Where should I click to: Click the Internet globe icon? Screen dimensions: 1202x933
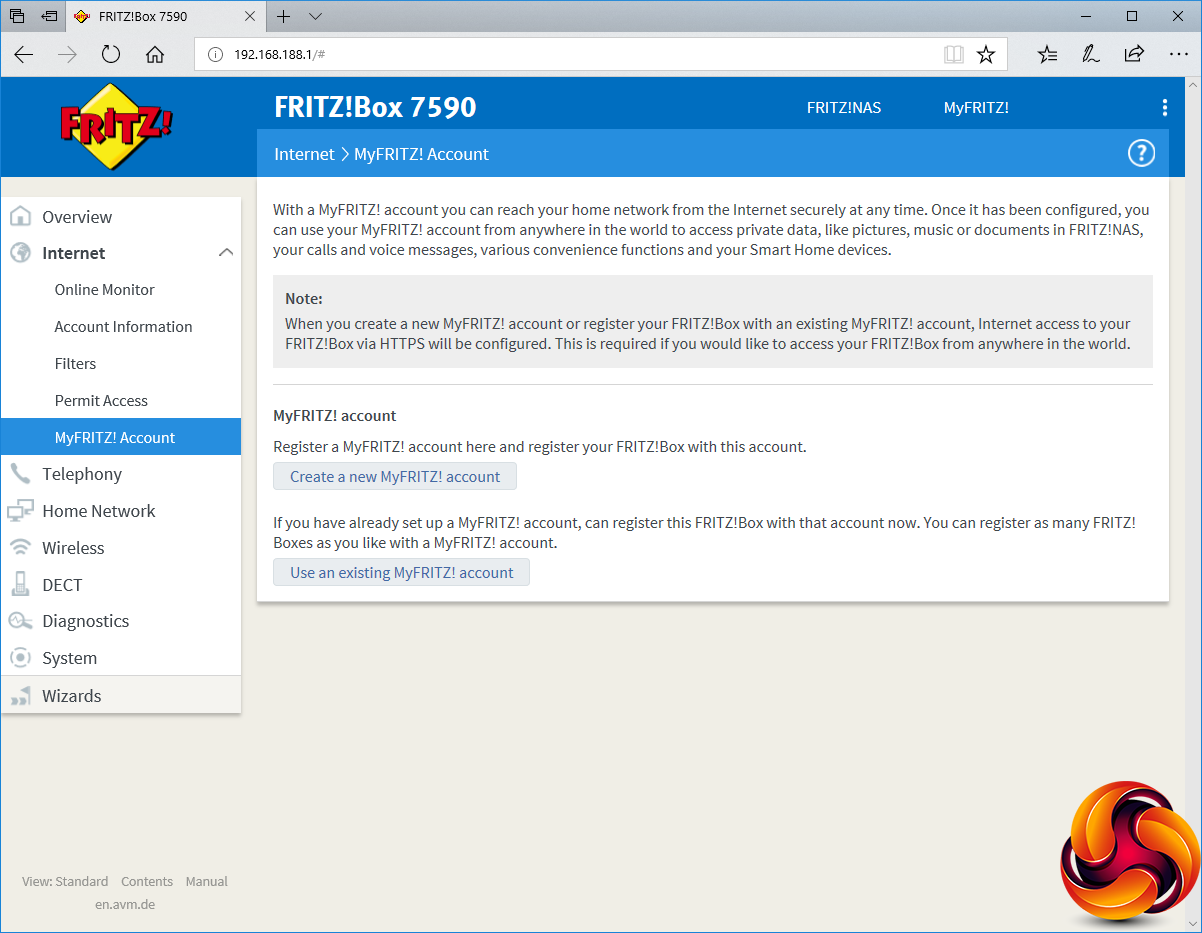point(20,253)
